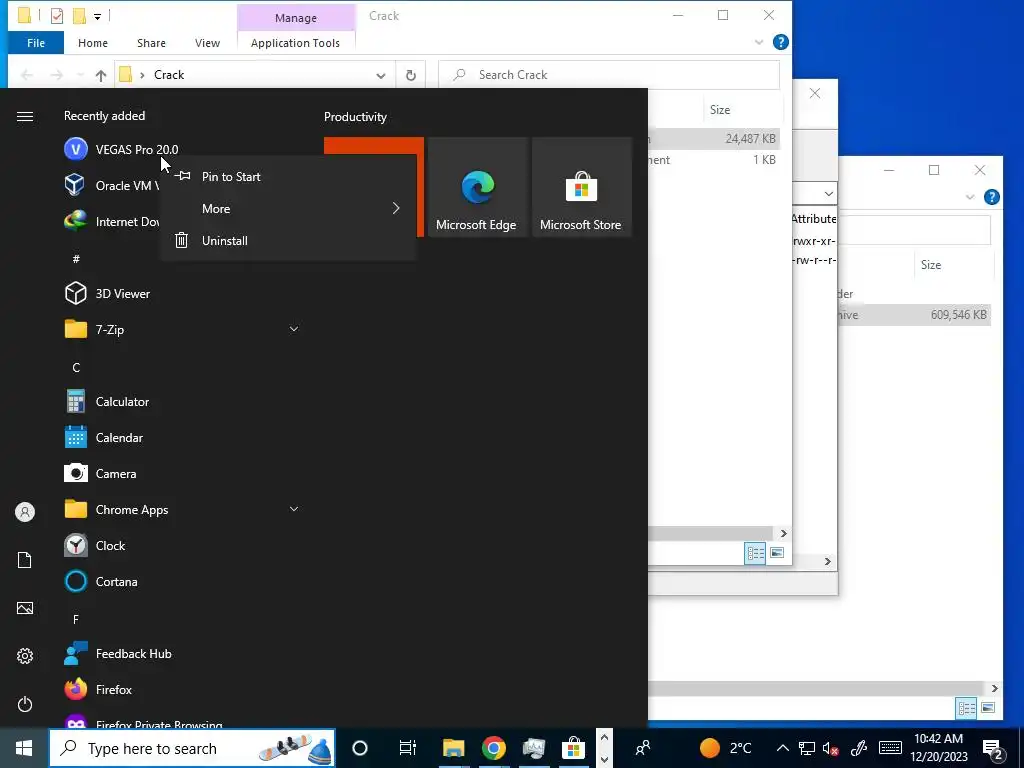
Task: Switch to the View ribbon tab
Action: (207, 43)
